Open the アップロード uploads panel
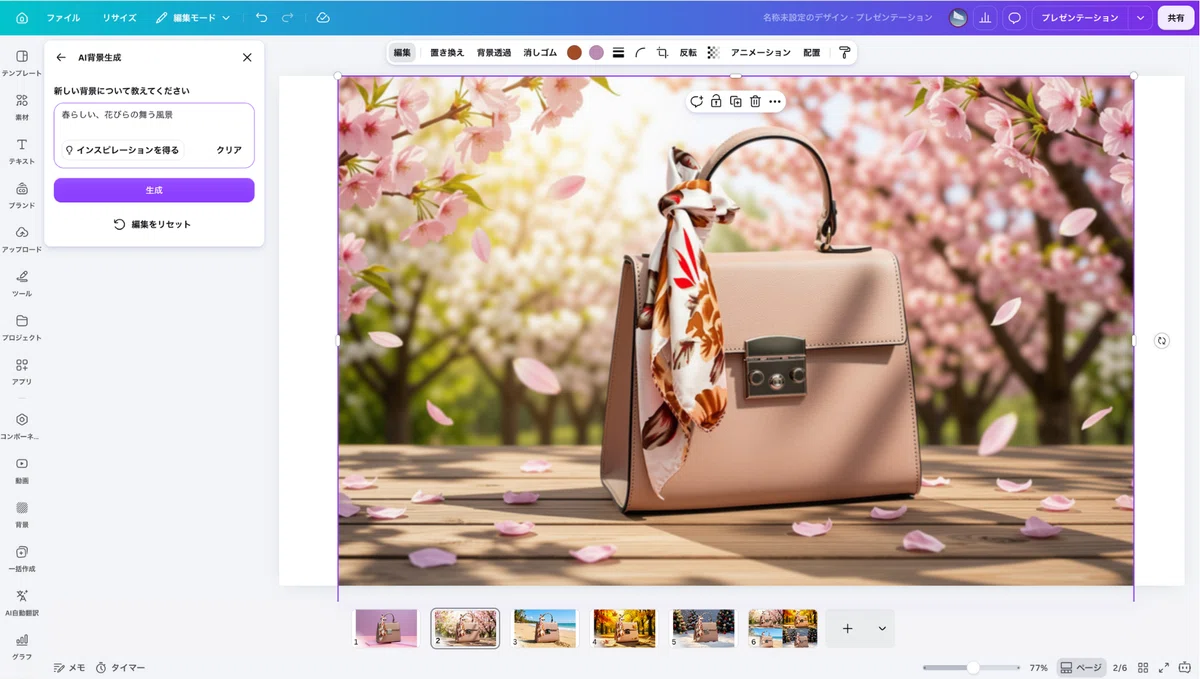 coord(22,239)
